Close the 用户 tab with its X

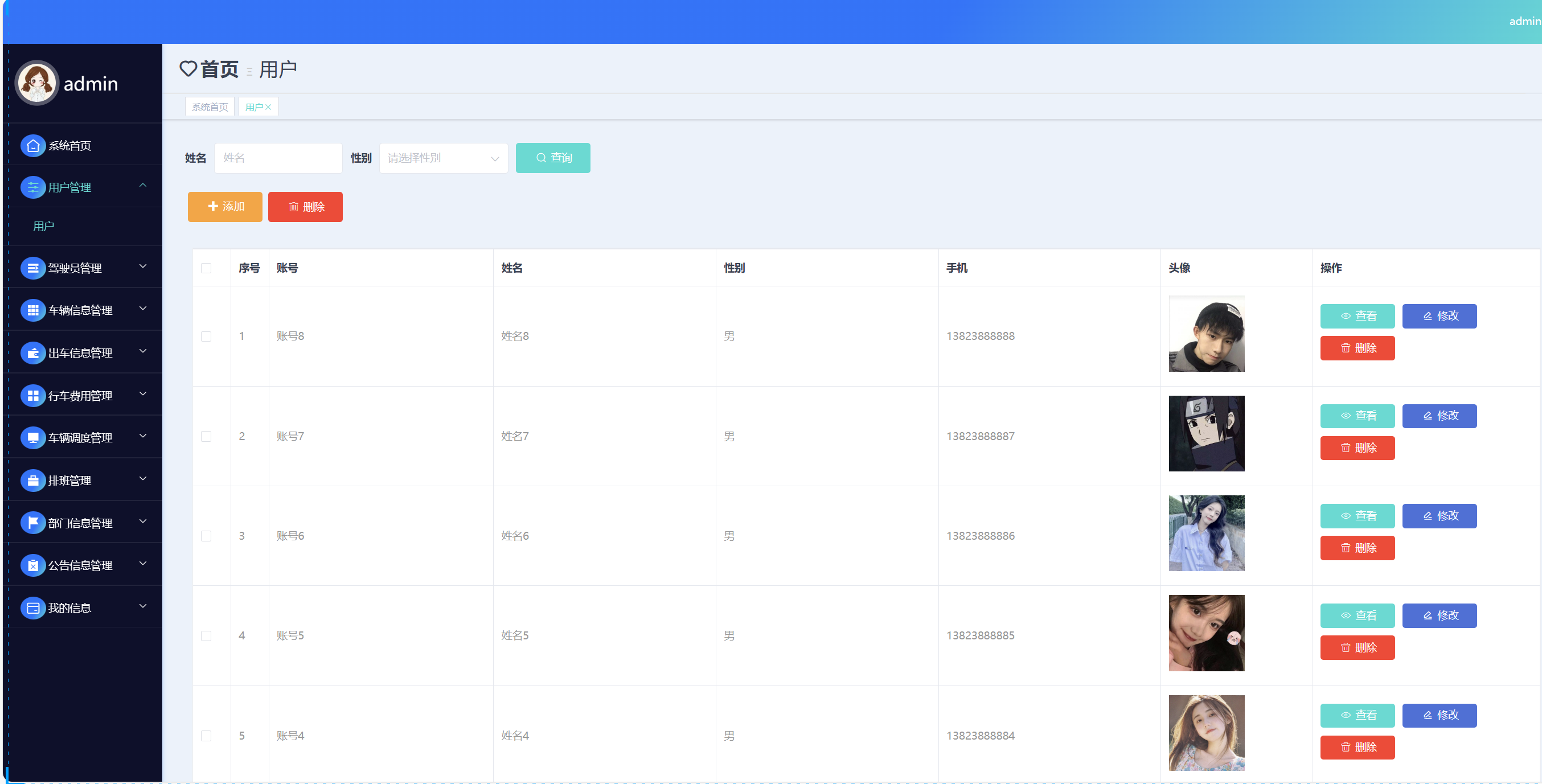tap(269, 107)
